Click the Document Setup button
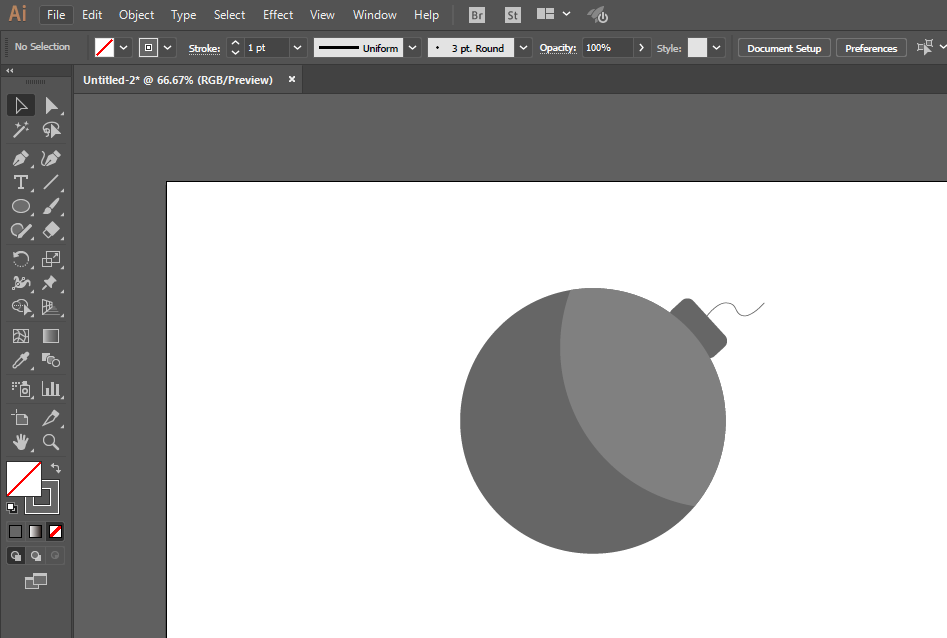This screenshot has height=638, width=947. point(784,48)
